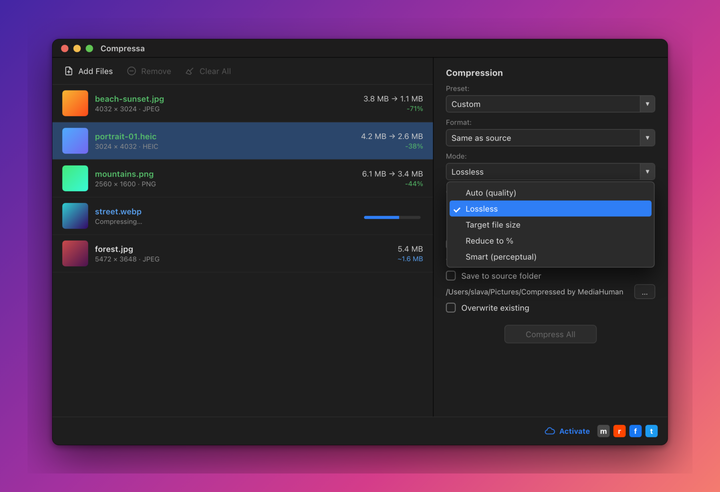Click the 'Compressing...' status text
The width and height of the screenshot is (720, 492).
point(118,222)
